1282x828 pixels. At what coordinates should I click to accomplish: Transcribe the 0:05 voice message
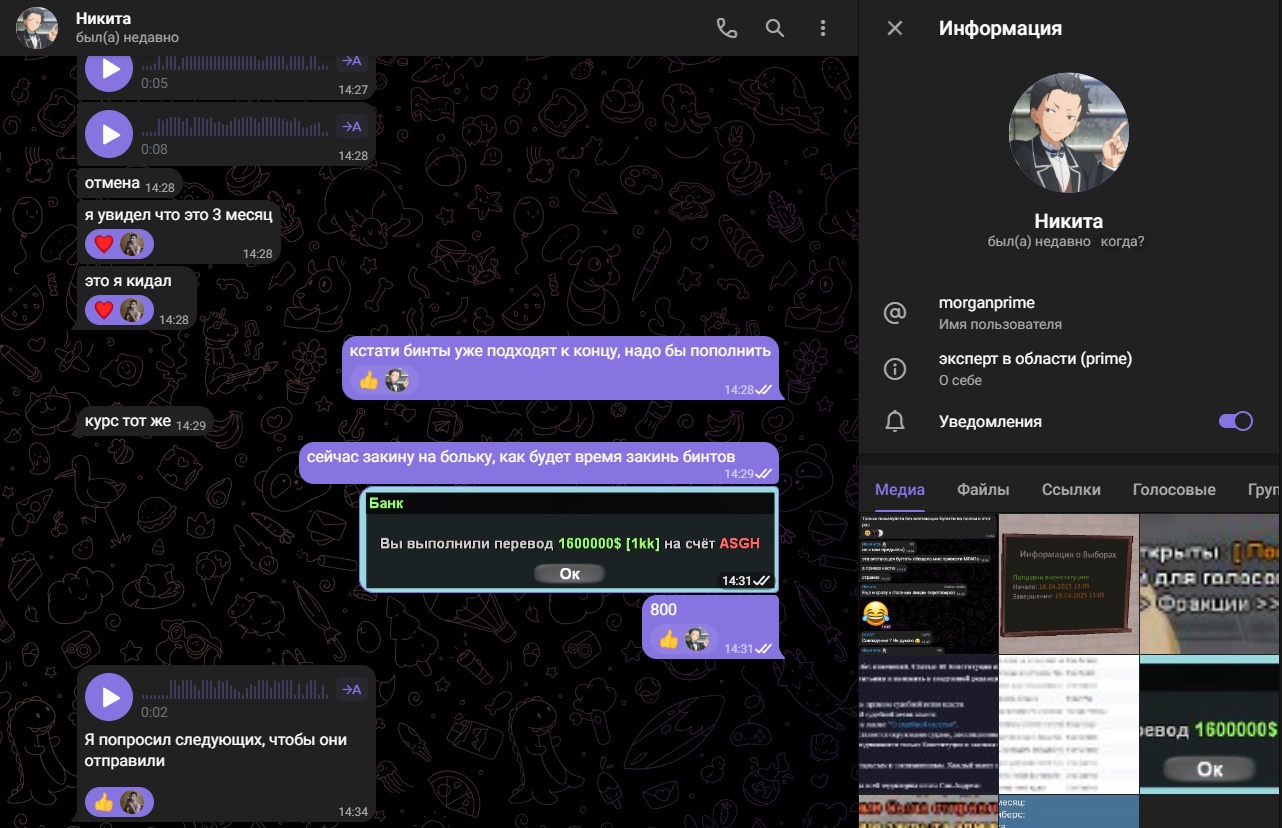tap(351, 61)
